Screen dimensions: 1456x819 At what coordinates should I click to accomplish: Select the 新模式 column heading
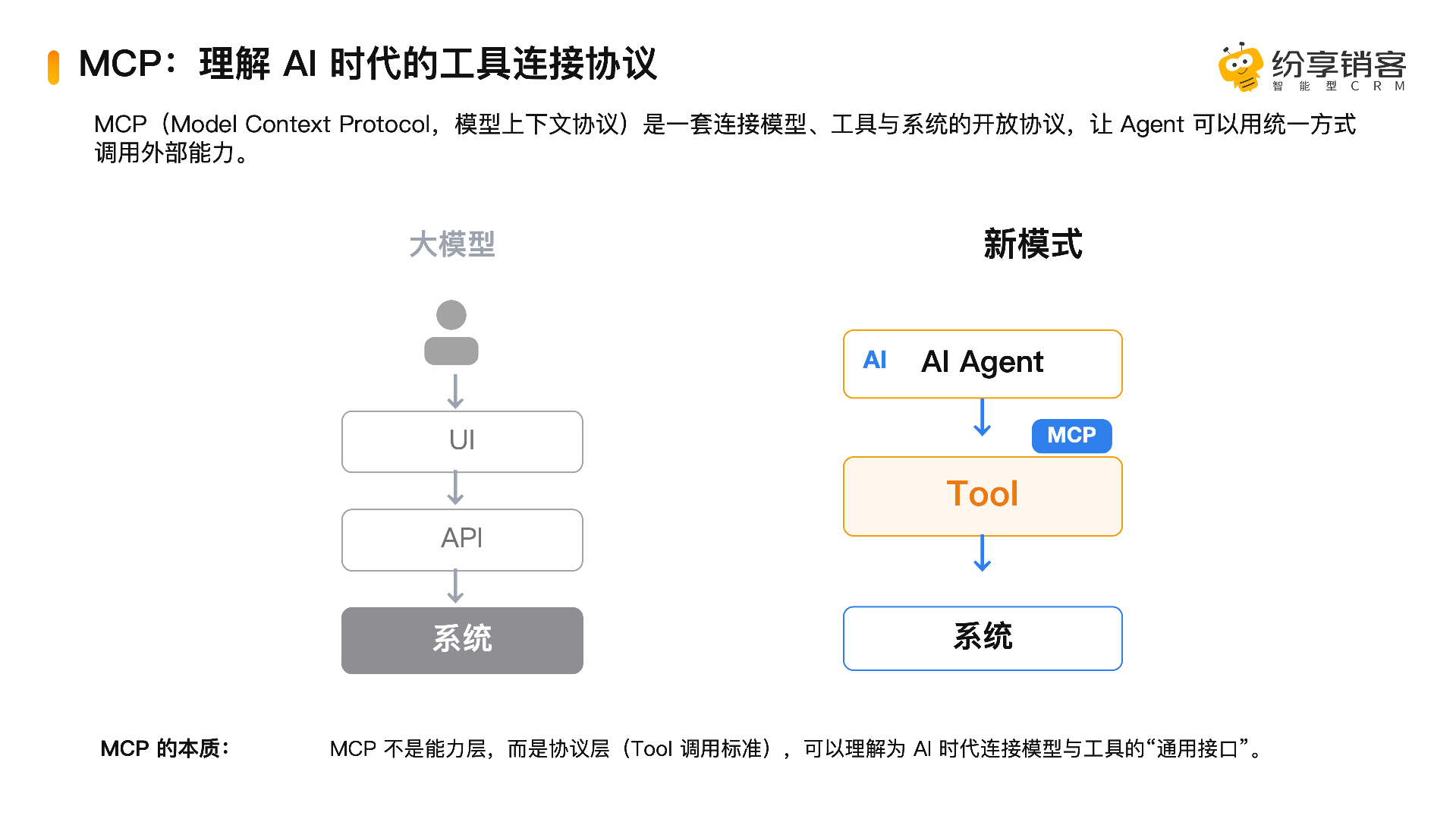(1033, 244)
